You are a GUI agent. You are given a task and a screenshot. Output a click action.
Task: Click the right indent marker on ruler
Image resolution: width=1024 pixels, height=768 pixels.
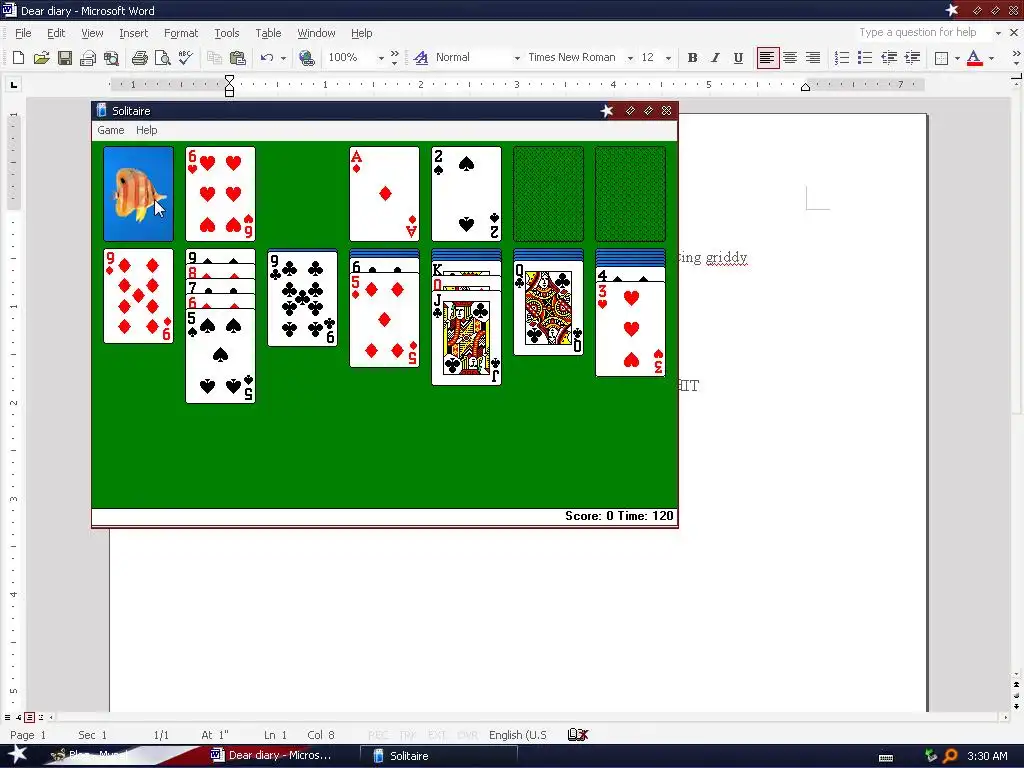tap(805, 88)
